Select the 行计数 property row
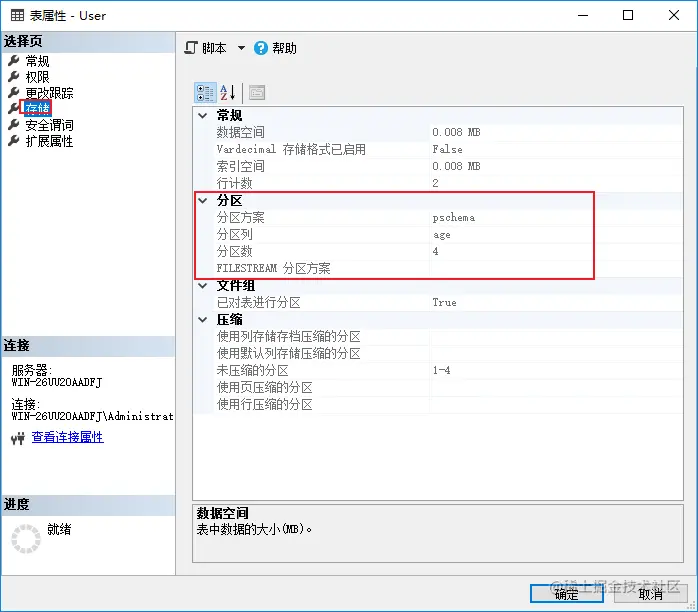Image resolution: width=698 pixels, height=612 pixels. pyautogui.click(x=448, y=183)
